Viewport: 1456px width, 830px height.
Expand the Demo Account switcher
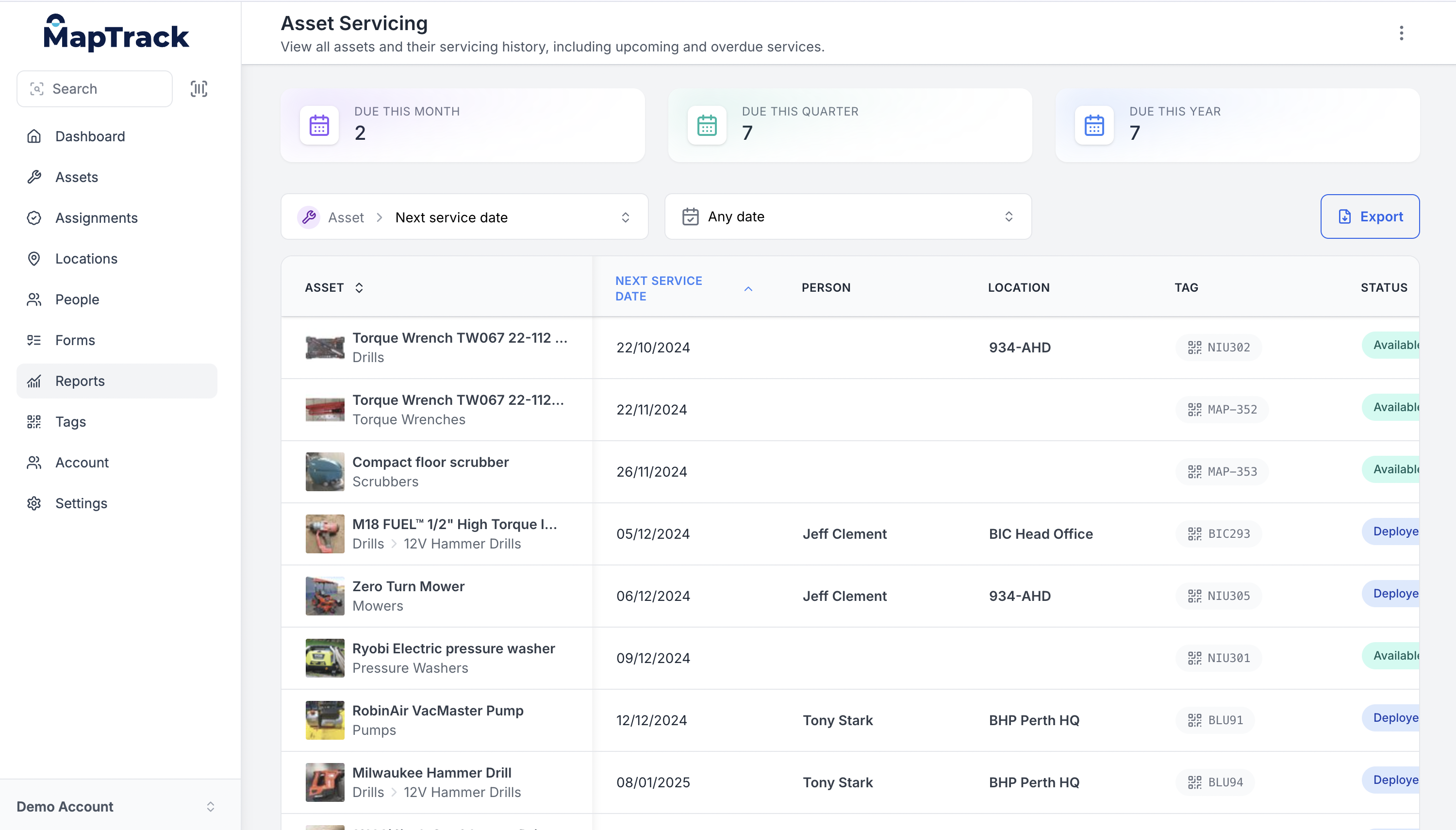point(210,806)
